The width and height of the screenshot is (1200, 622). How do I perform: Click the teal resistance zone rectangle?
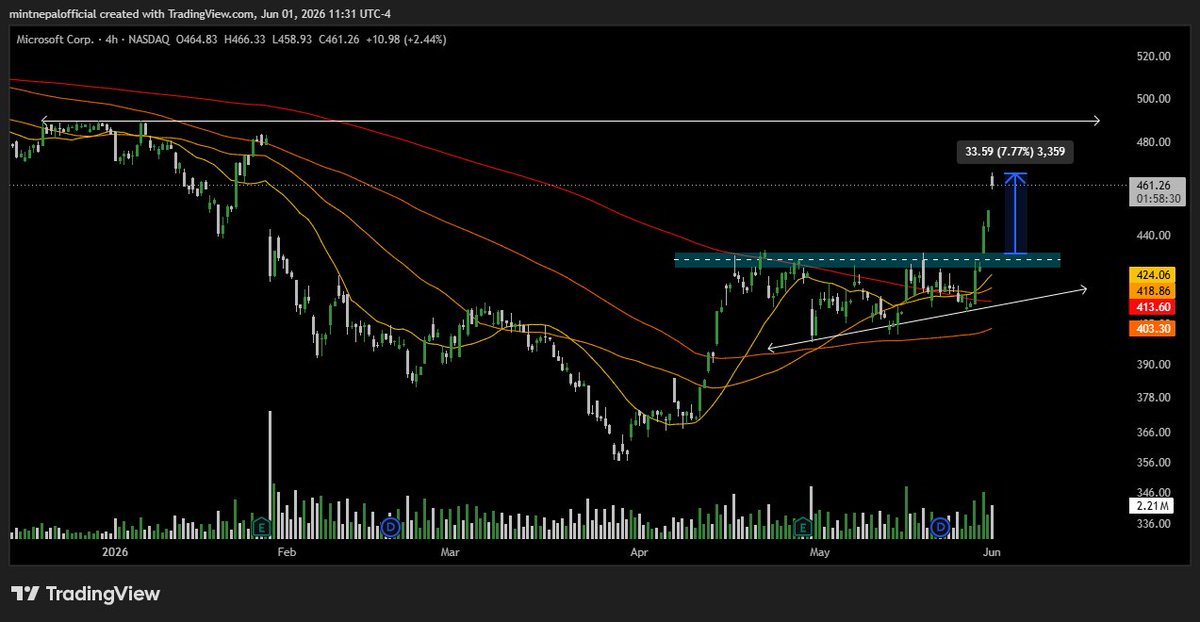867,260
